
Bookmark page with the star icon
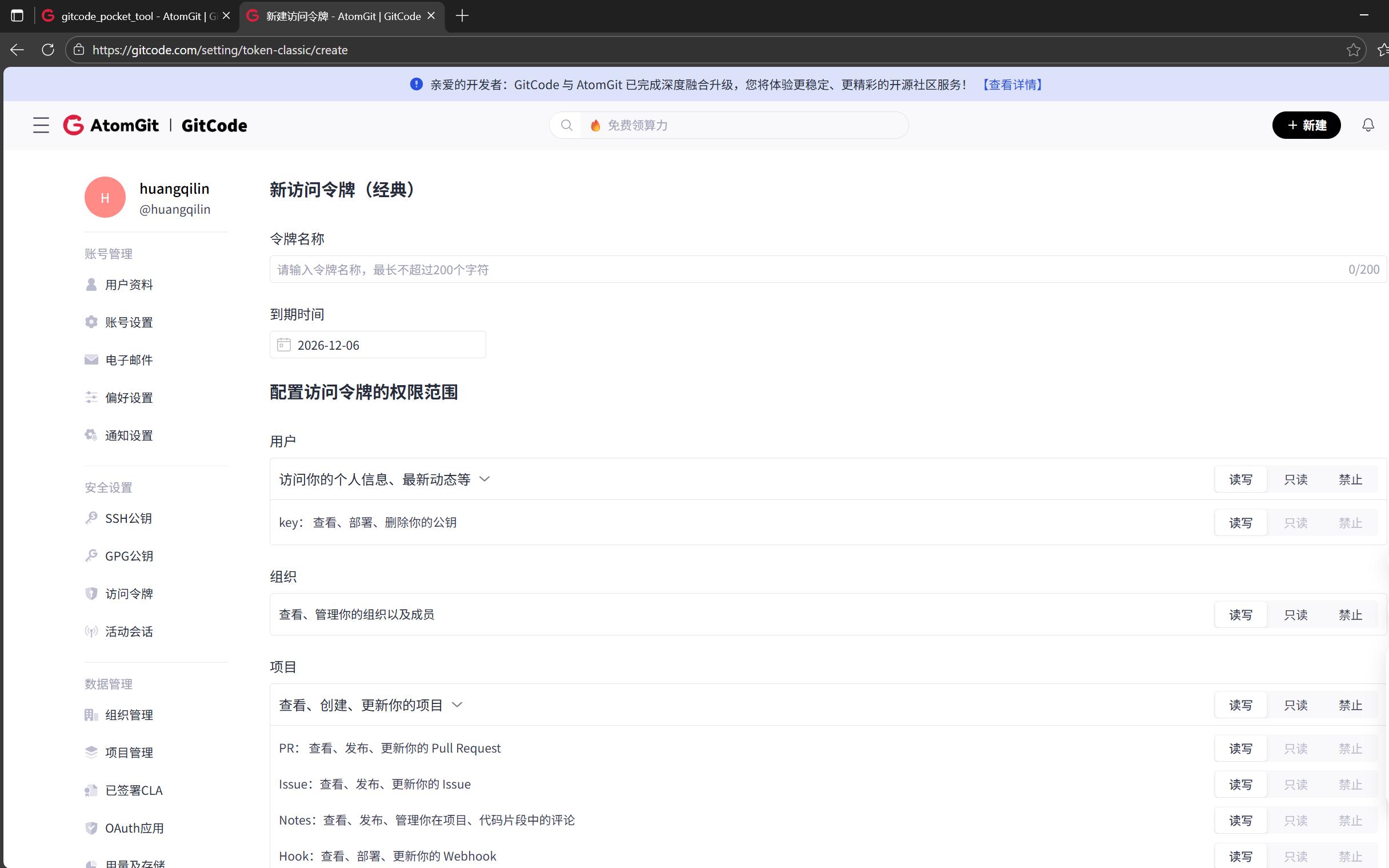1353,50
